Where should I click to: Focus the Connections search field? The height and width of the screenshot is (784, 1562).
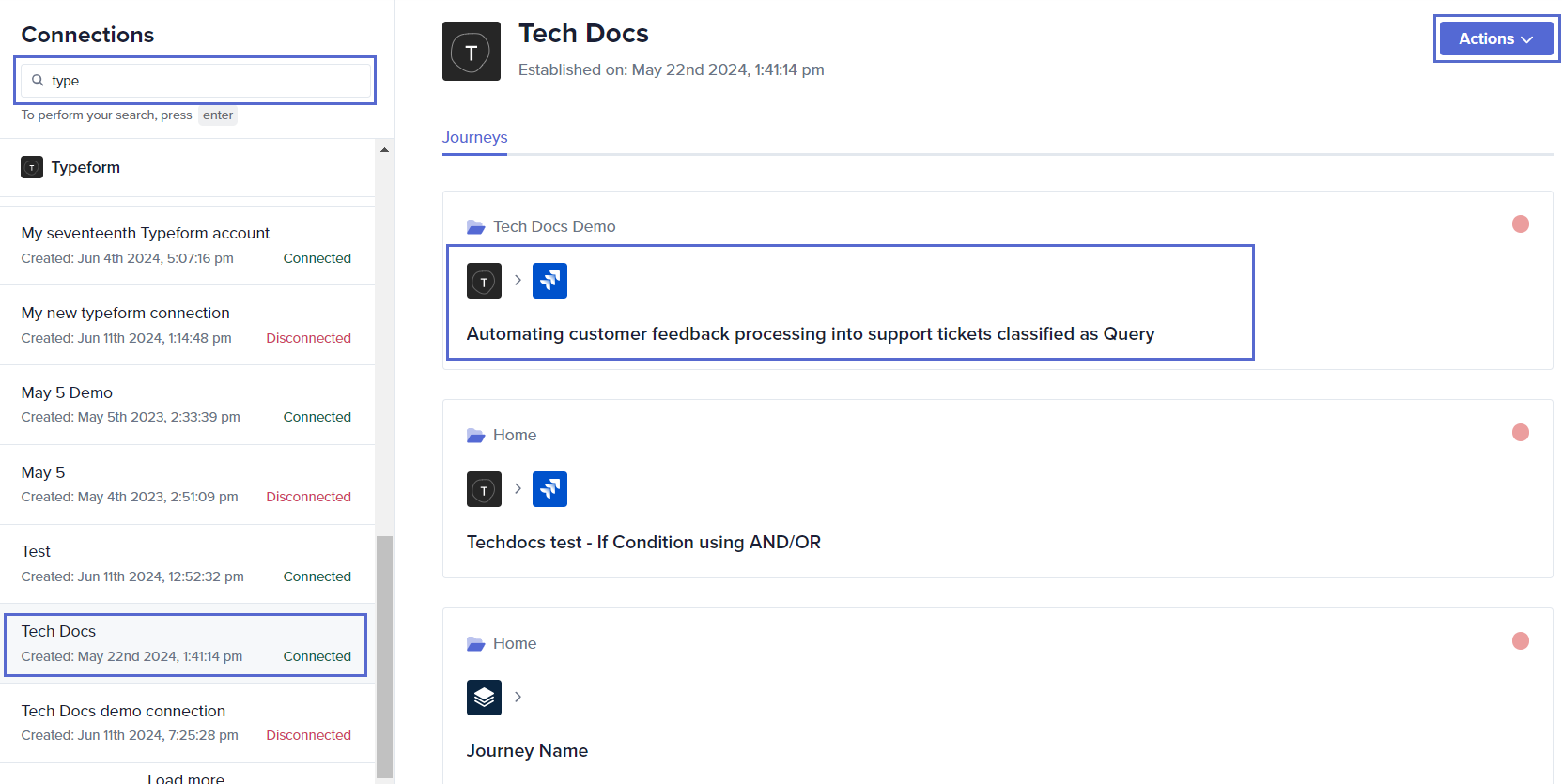pos(195,81)
